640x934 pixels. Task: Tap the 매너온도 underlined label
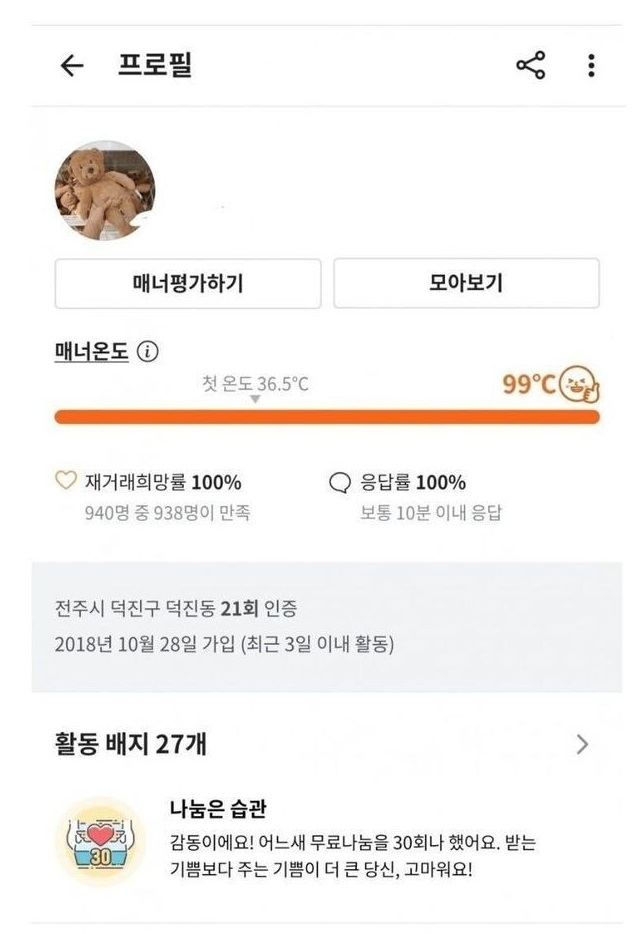pyautogui.click(x=92, y=352)
